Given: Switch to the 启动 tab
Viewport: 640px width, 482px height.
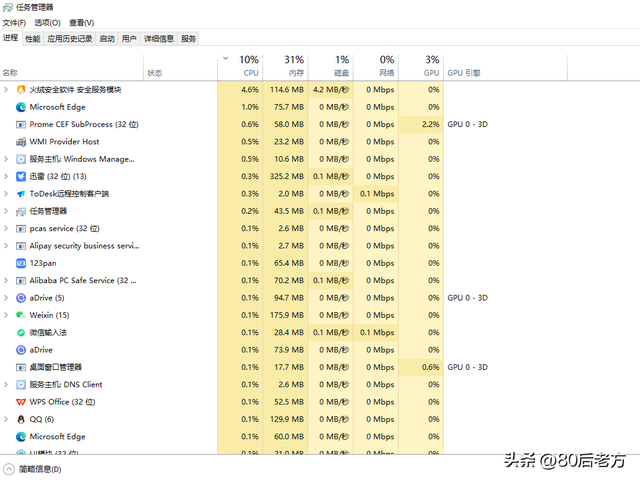Looking at the screenshot, I should pos(107,39).
